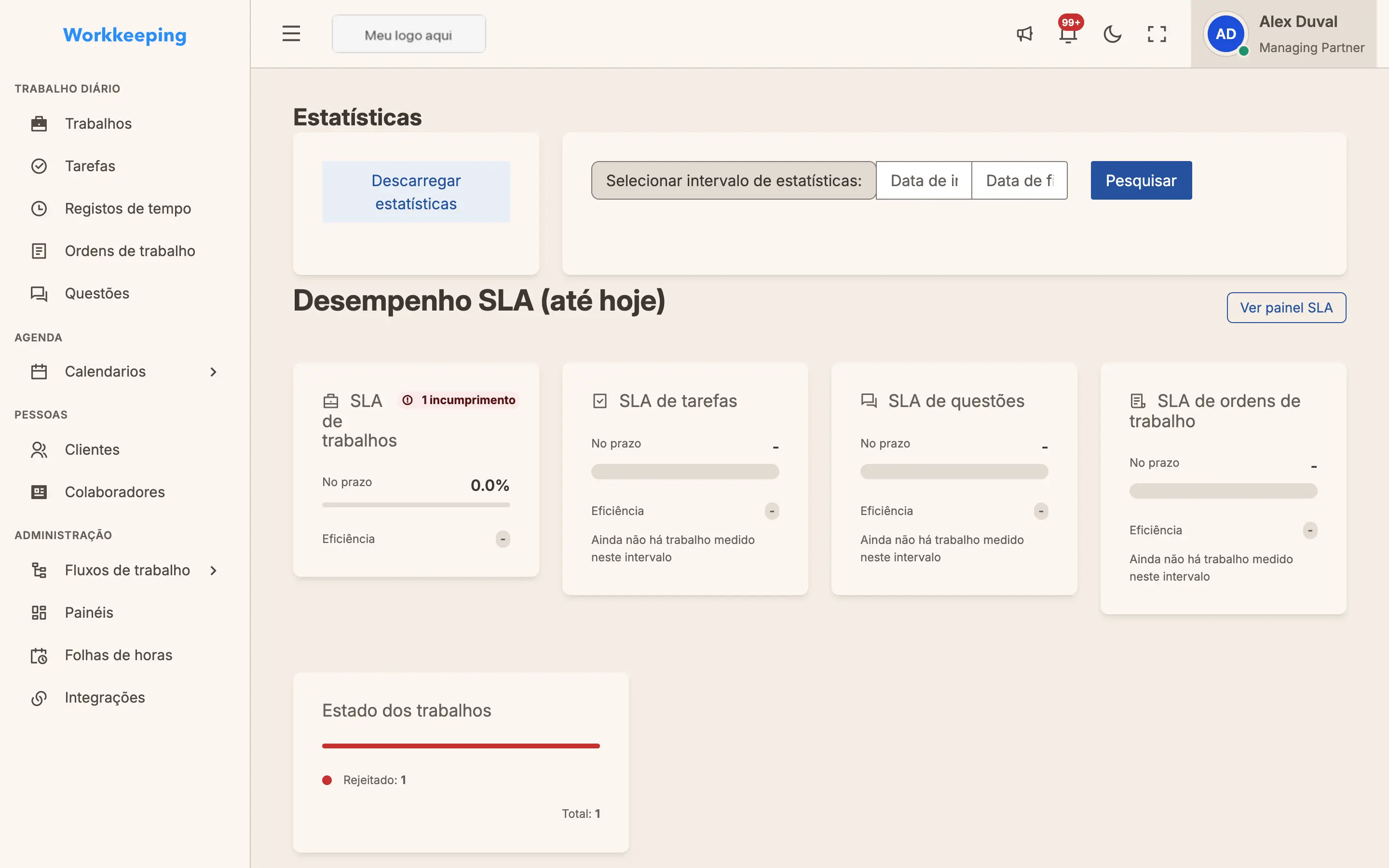Open notifications bell with 99+ badge
Screen dimensions: 1389x868
1068,34
